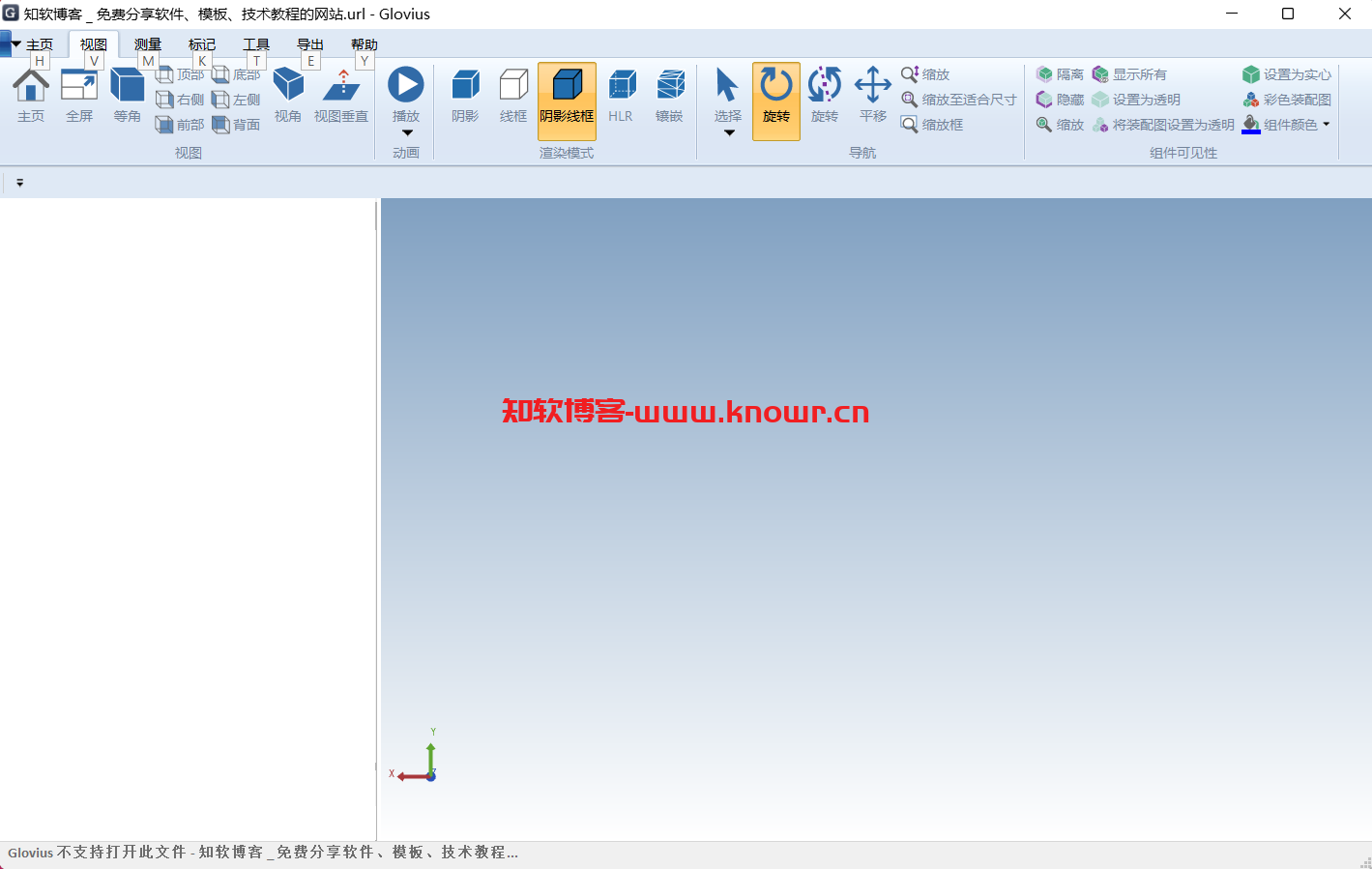
Task: Click 显示所有 show all components
Action: coord(1129,74)
